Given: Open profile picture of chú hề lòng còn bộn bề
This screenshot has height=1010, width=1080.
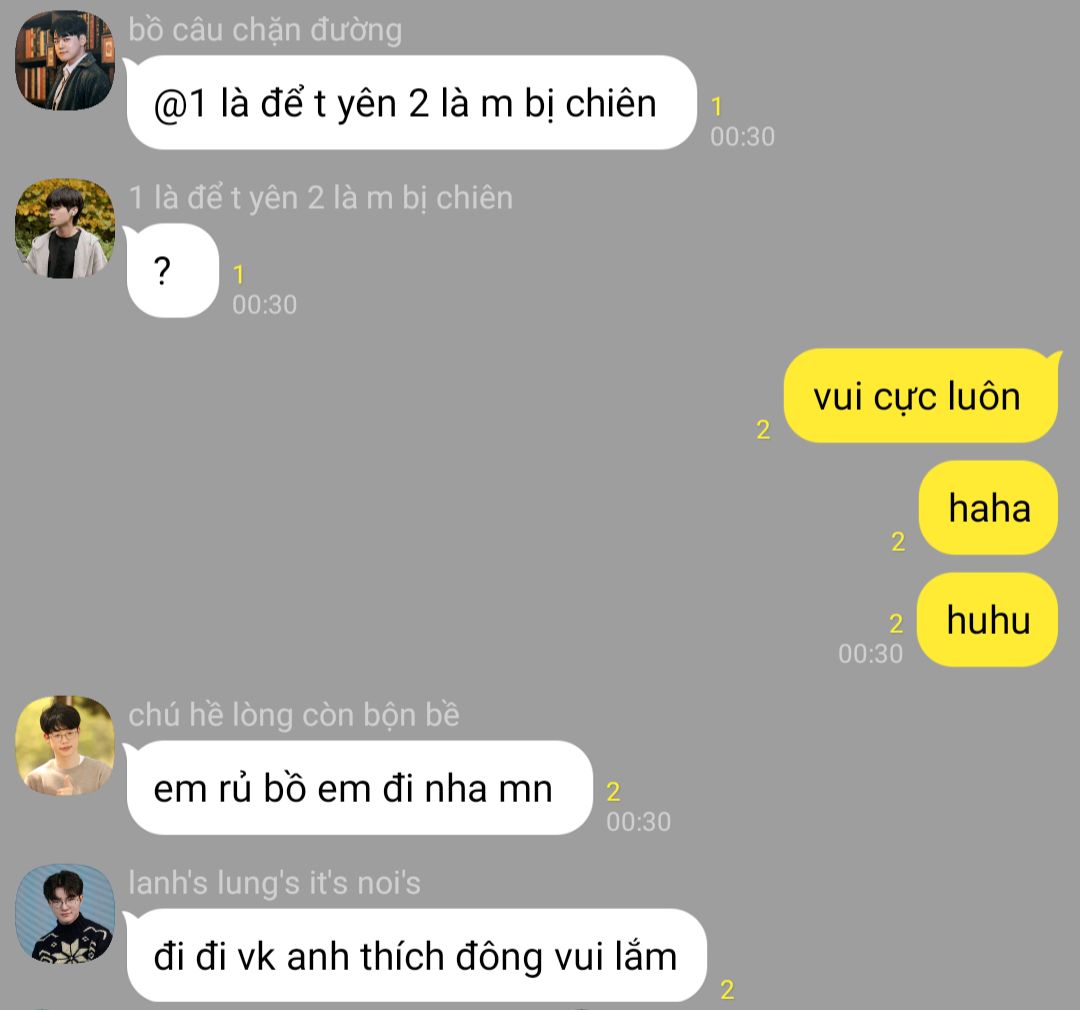Looking at the screenshot, I should [x=65, y=745].
